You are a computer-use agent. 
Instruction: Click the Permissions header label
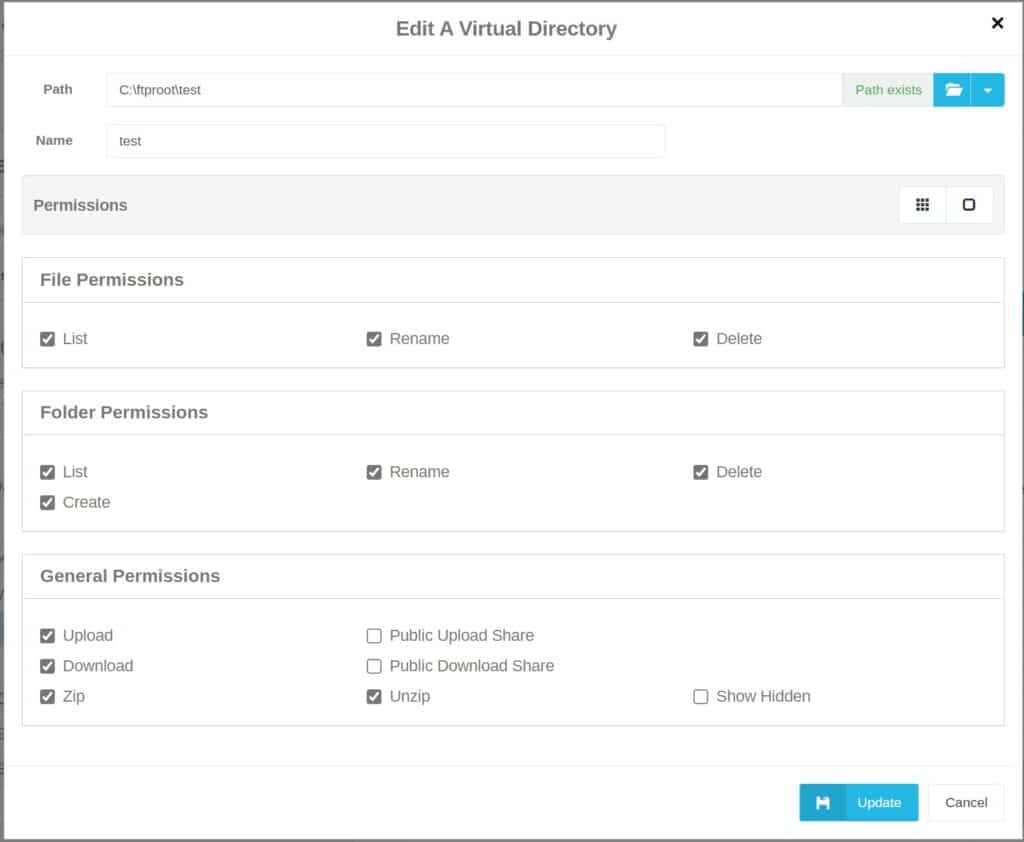pyautogui.click(x=80, y=205)
